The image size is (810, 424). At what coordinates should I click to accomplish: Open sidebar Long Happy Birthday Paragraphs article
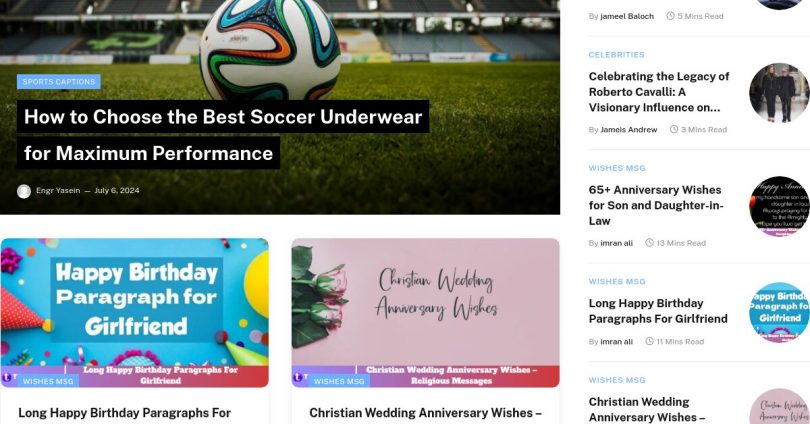(x=658, y=311)
